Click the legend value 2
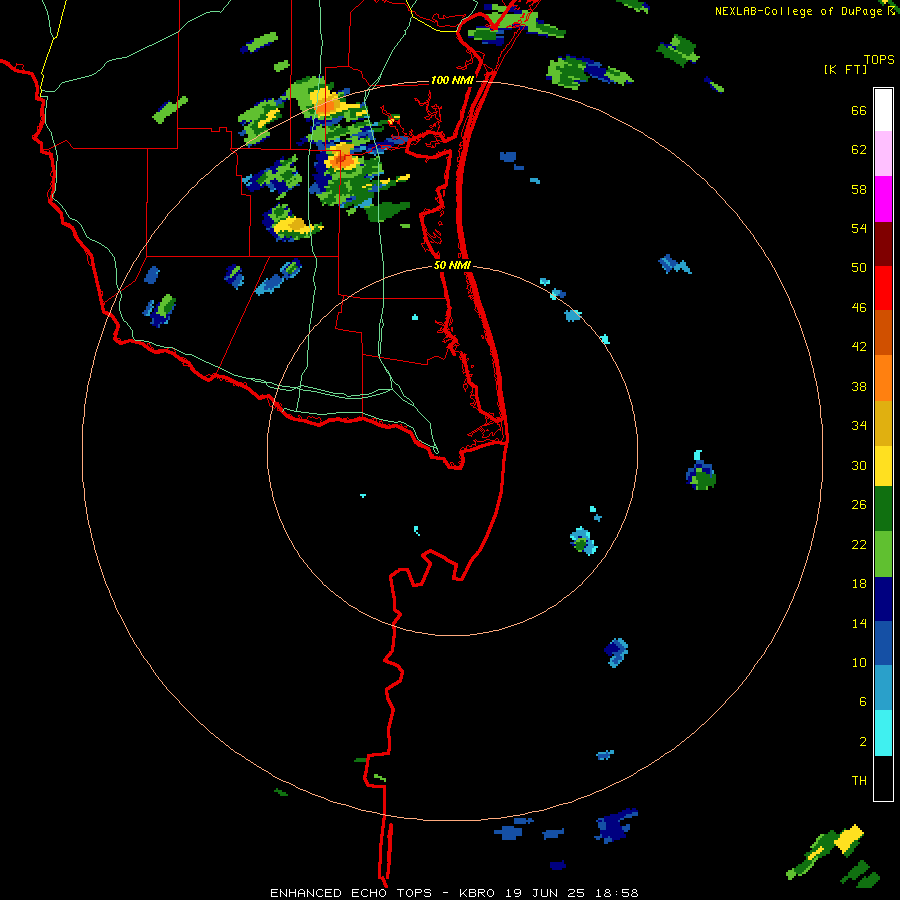This screenshot has height=900, width=900. tap(863, 742)
